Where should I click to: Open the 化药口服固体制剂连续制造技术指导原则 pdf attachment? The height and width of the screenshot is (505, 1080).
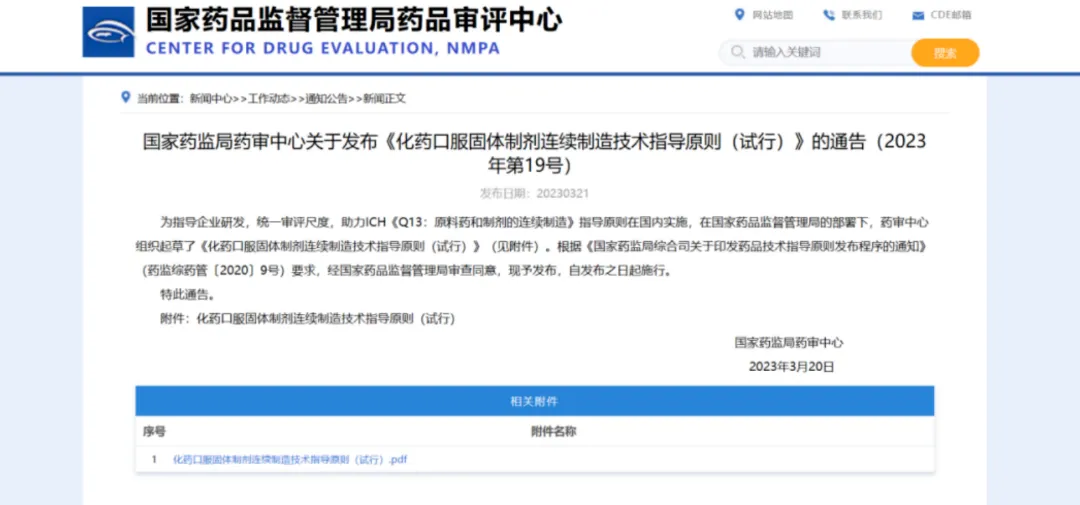[x=290, y=460]
